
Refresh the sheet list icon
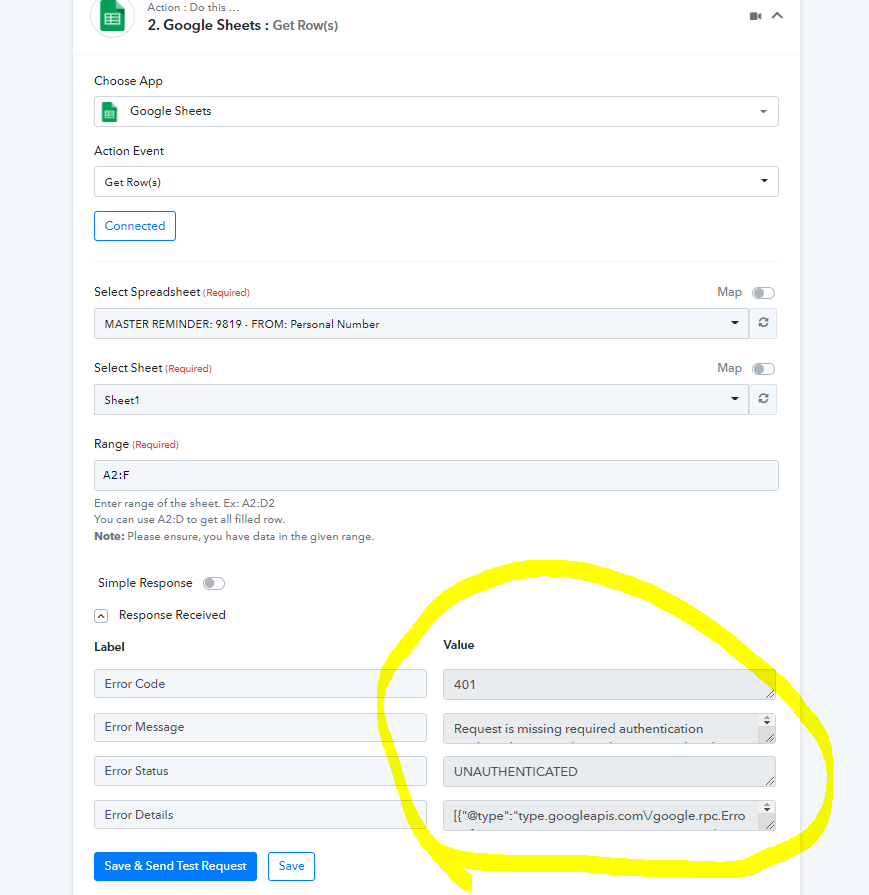763,398
